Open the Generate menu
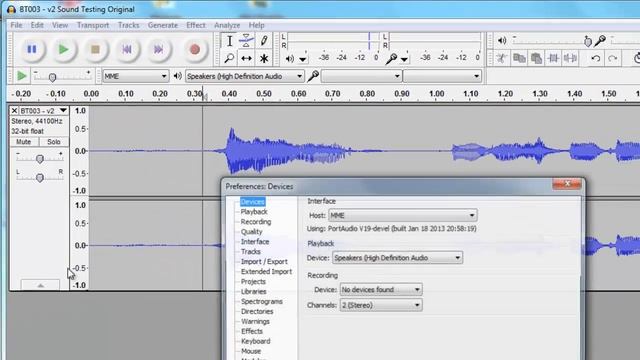The image size is (640, 360). [x=163, y=25]
